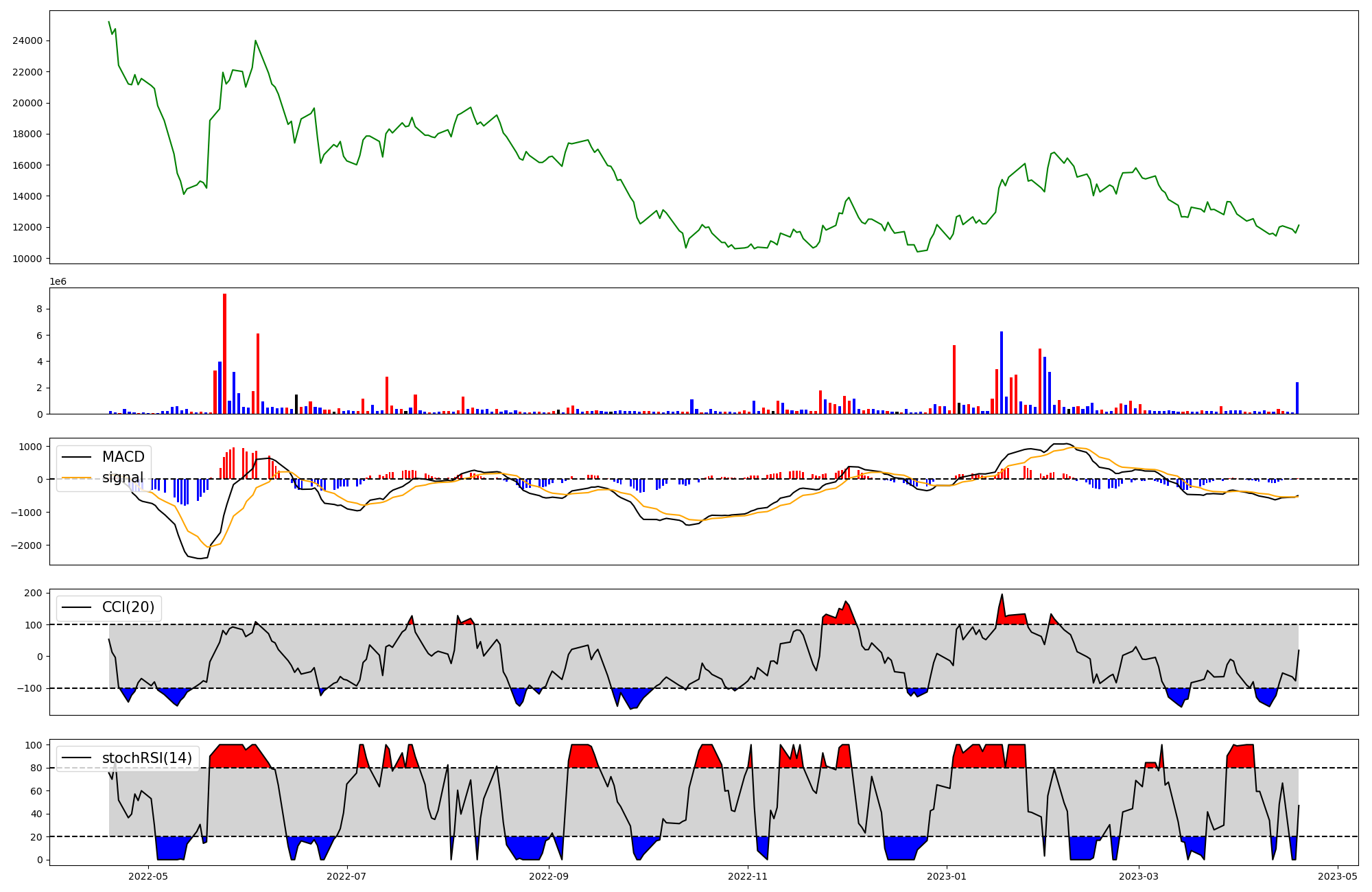Click the tallest red volume bar
Viewport: 1372px width, 892px height.
coord(224,353)
